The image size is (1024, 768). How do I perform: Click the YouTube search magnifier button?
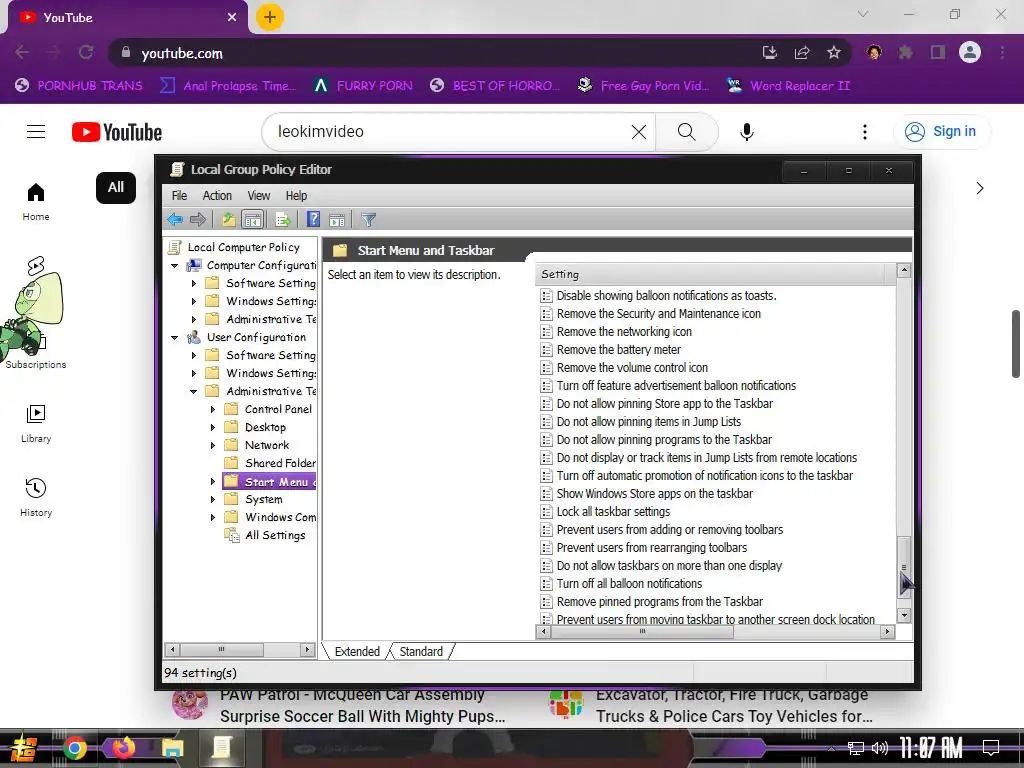(686, 132)
